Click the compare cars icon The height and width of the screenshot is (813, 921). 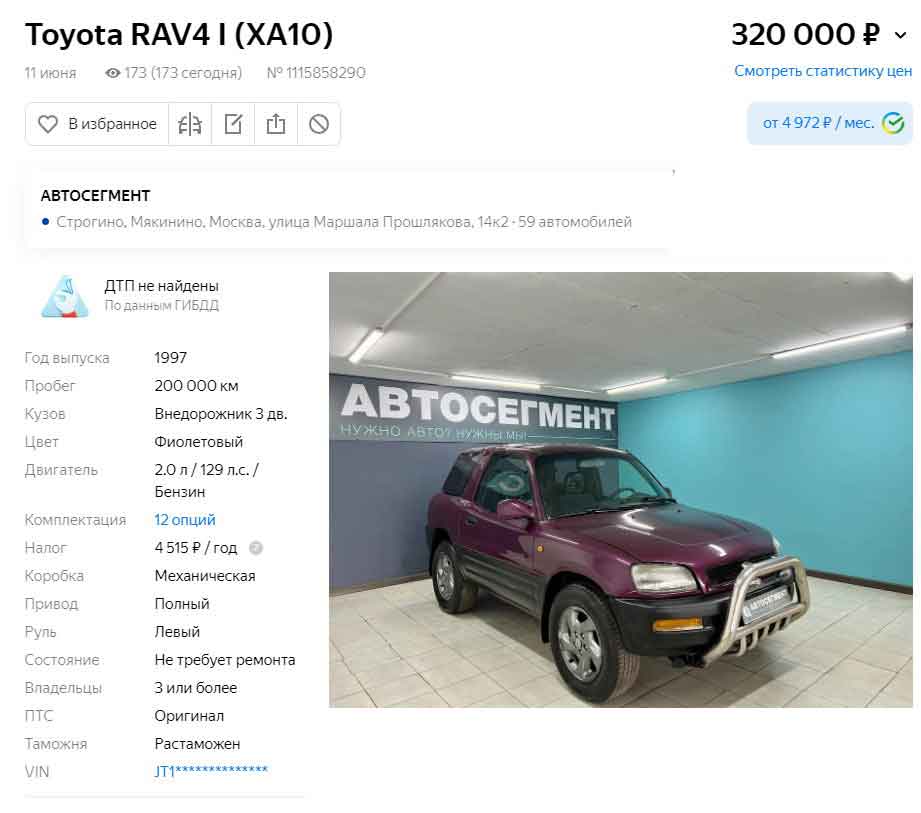[x=190, y=124]
